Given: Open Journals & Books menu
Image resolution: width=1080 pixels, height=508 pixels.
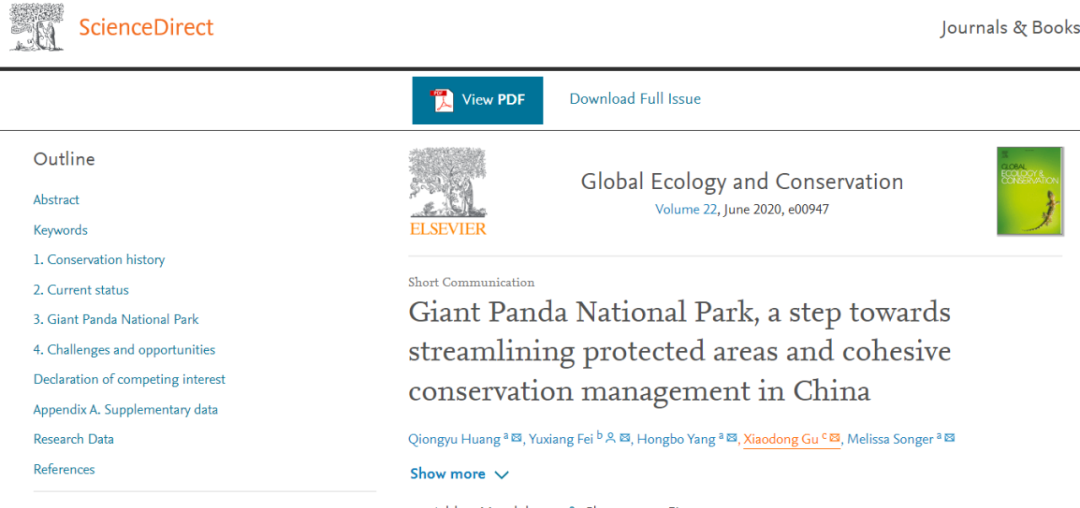Looking at the screenshot, I should pyautogui.click(x=1009, y=28).
